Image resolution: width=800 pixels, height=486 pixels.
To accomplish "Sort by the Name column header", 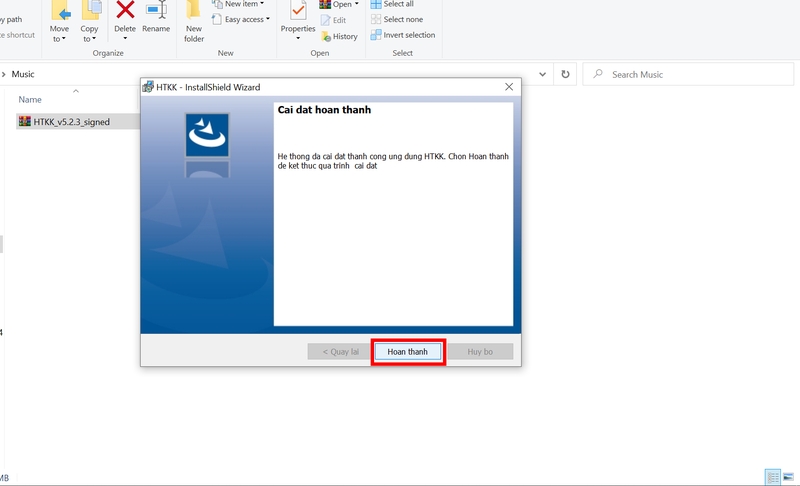I will click(30, 100).
